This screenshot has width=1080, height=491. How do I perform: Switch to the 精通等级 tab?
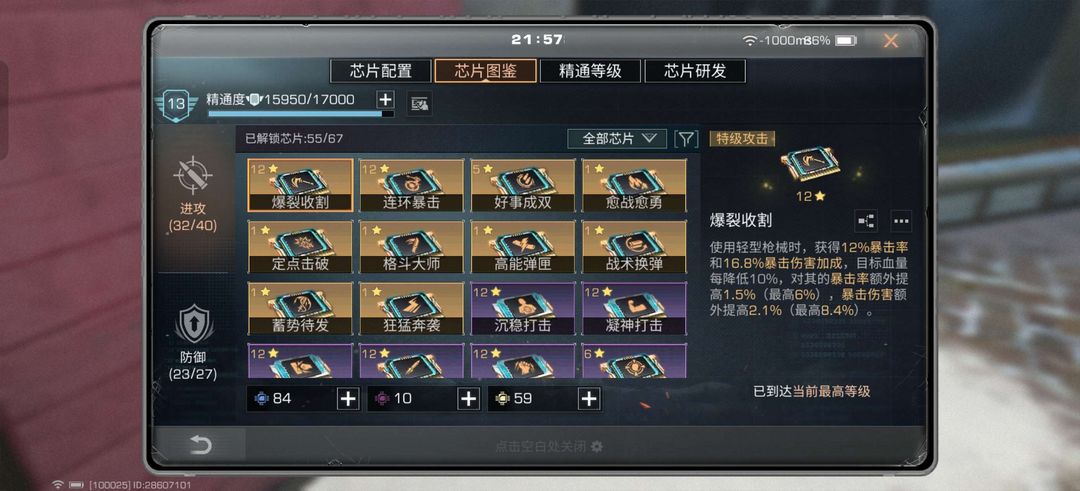coord(590,70)
